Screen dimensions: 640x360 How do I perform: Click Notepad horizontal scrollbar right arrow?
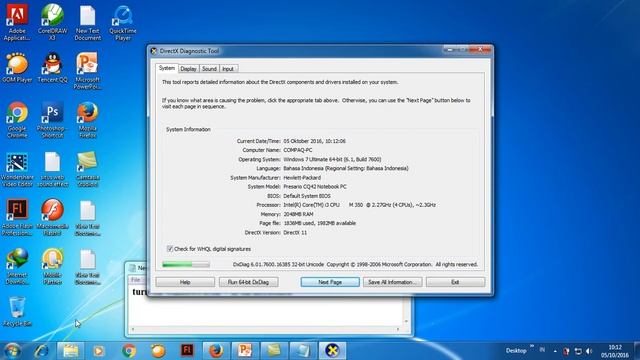click(x=398, y=329)
